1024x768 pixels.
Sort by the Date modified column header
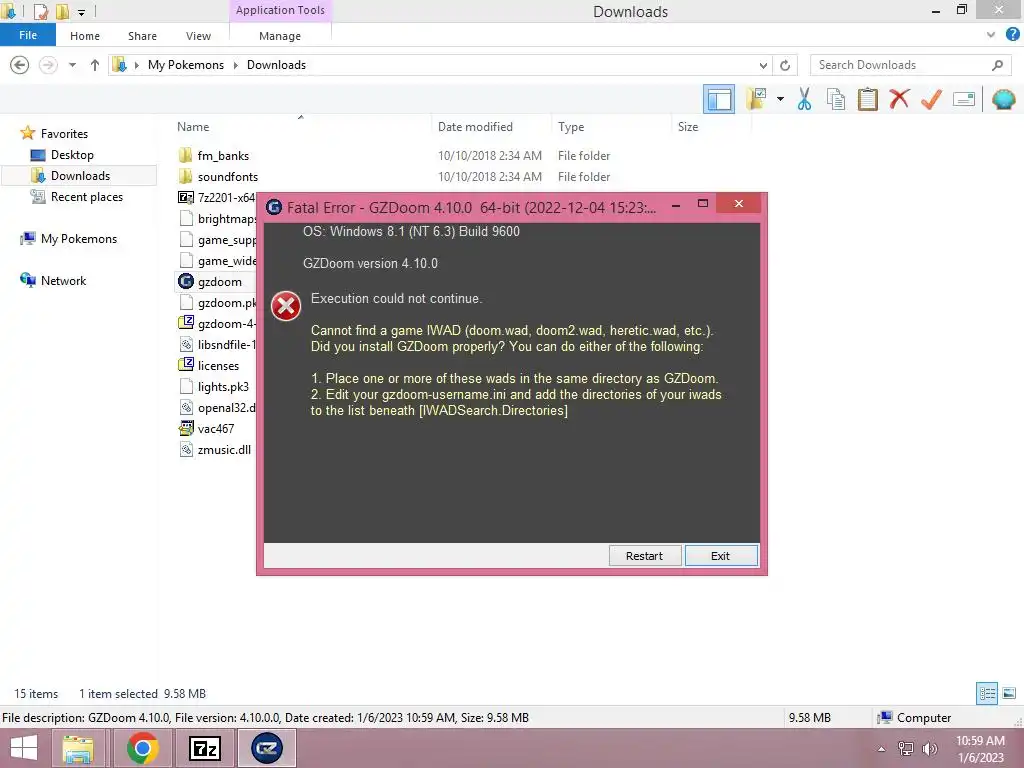pyautogui.click(x=475, y=127)
